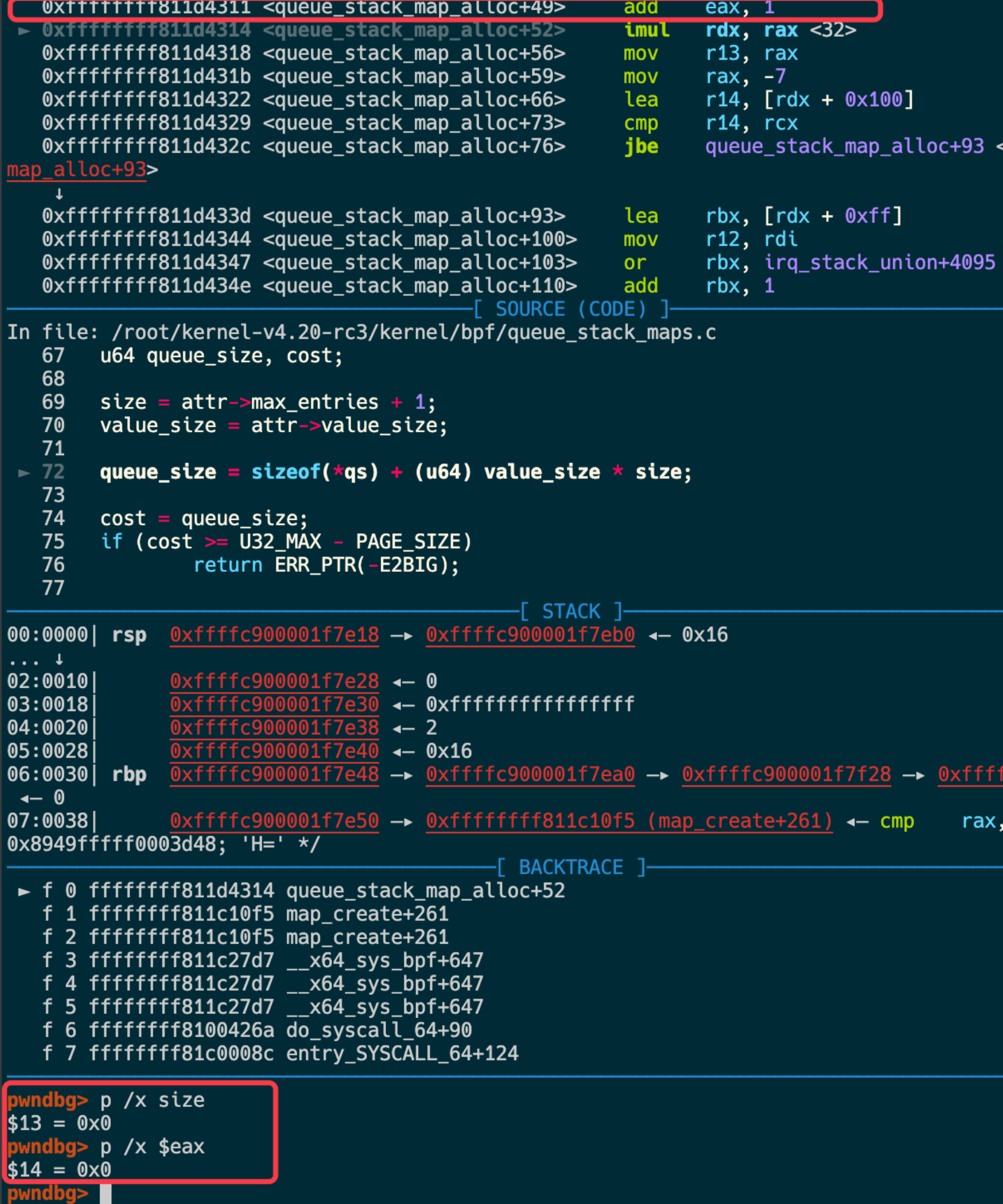Click stack address 0xffffc900001f7e50

point(274,821)
